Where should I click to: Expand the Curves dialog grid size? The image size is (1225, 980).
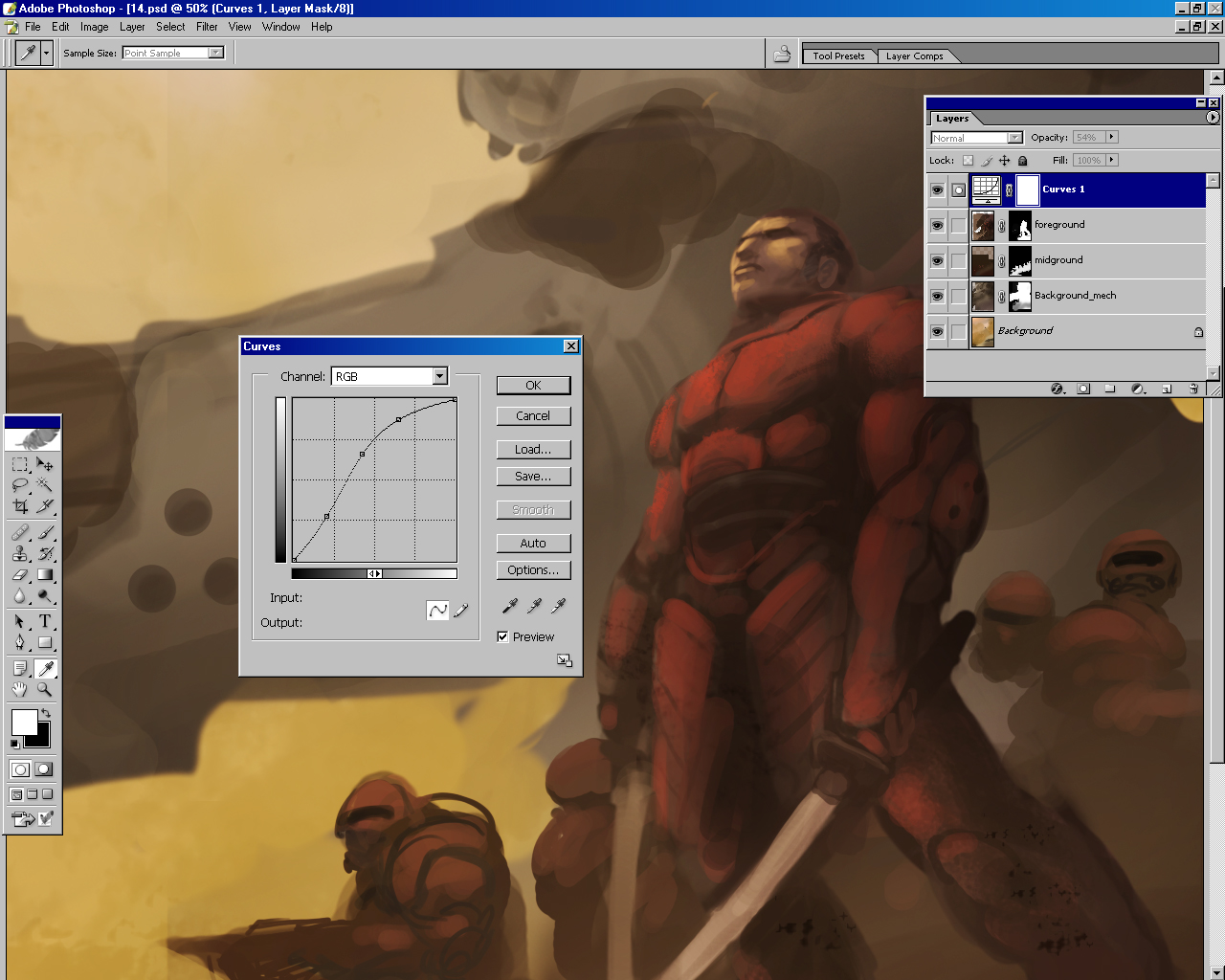click(565, 660)
